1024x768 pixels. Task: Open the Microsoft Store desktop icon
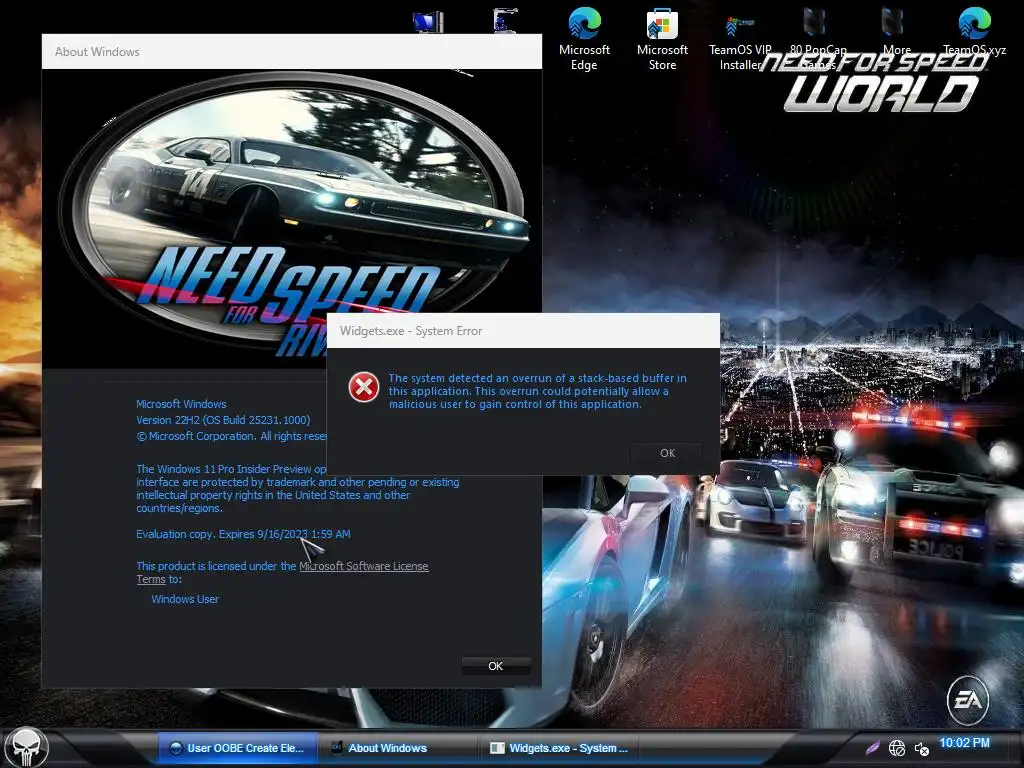point(662,39)
